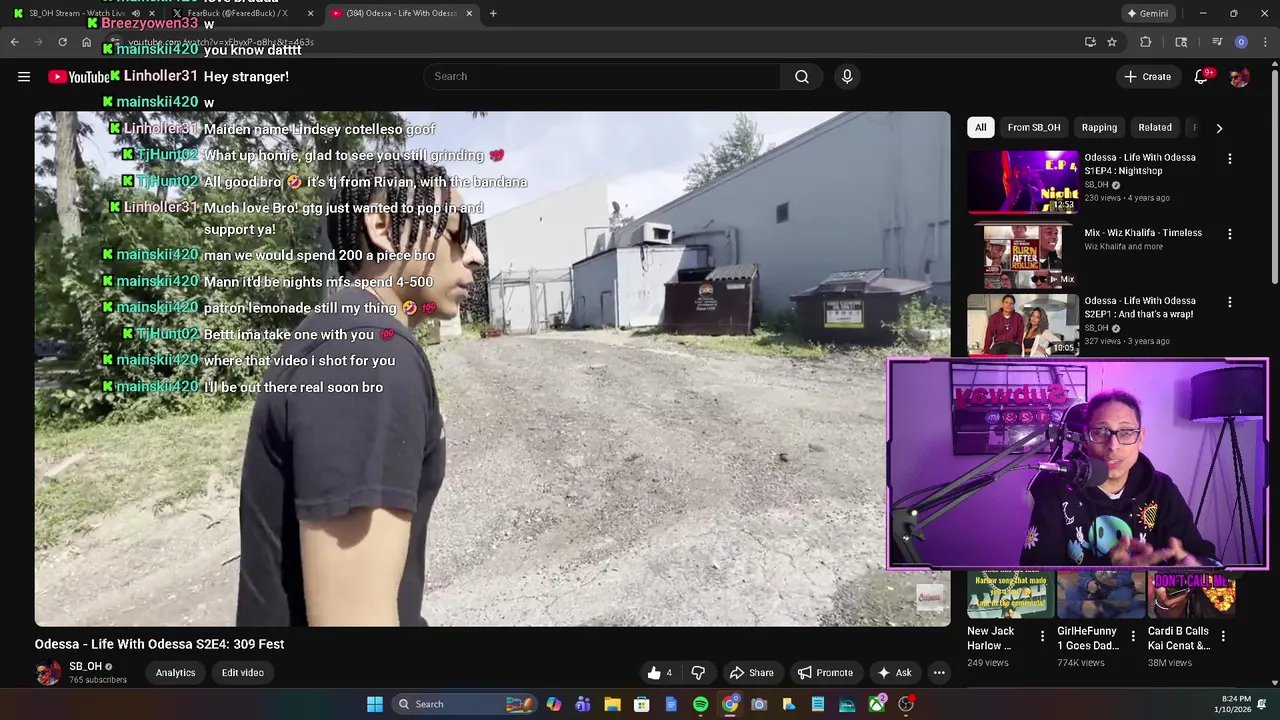Open the S2EP1 And that's a wrap thumbnail
1280x720 pixels.
click(x=1022, y=325)
